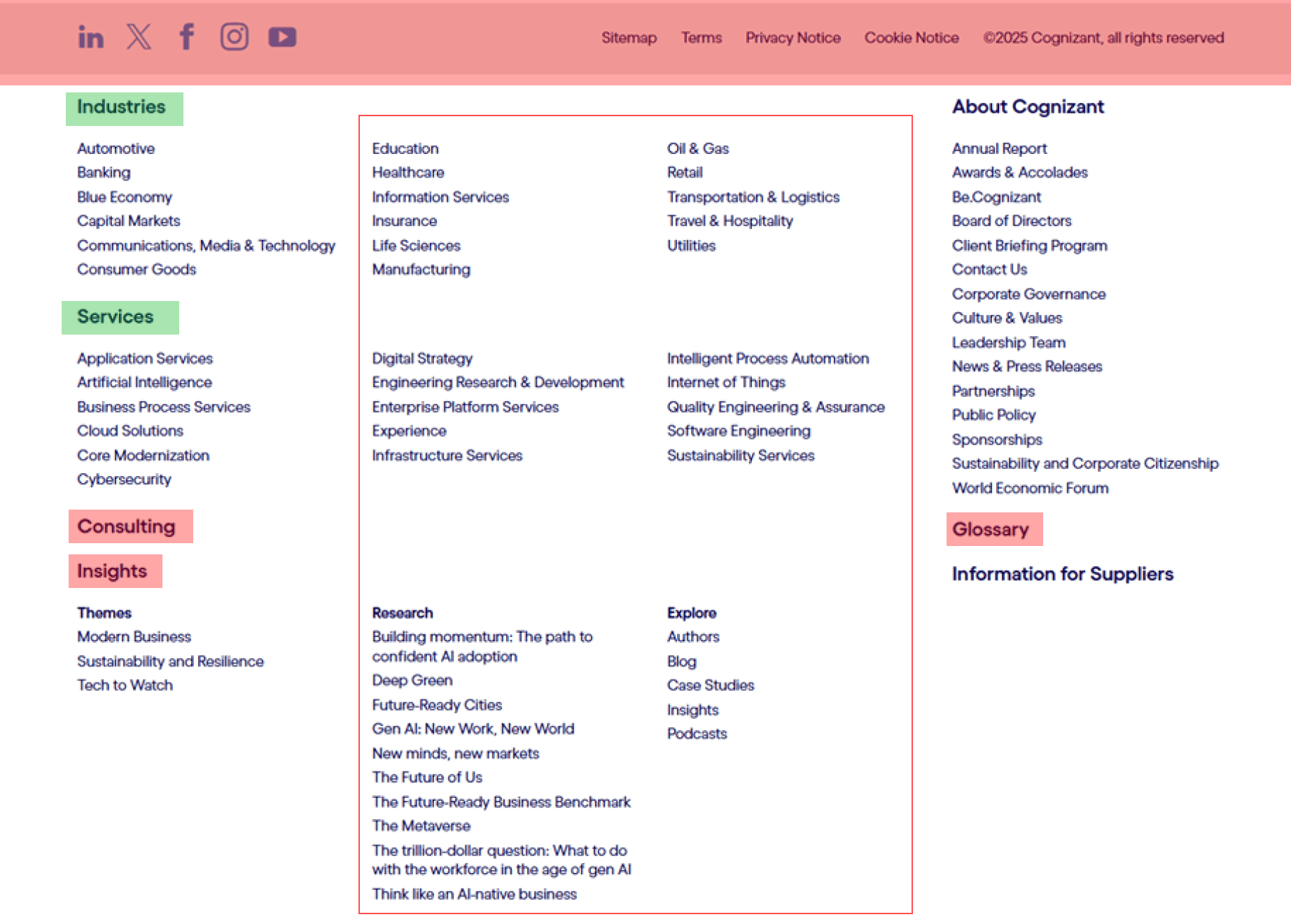This screenshot has height=924, width=1291.
Task: Open Board of Directors
Action: tap(1012, 221)
